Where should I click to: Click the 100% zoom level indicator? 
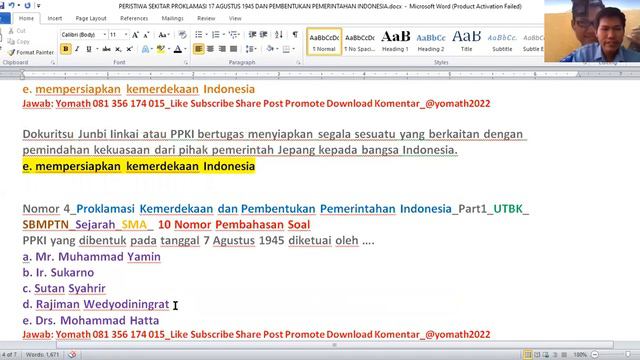580,355
